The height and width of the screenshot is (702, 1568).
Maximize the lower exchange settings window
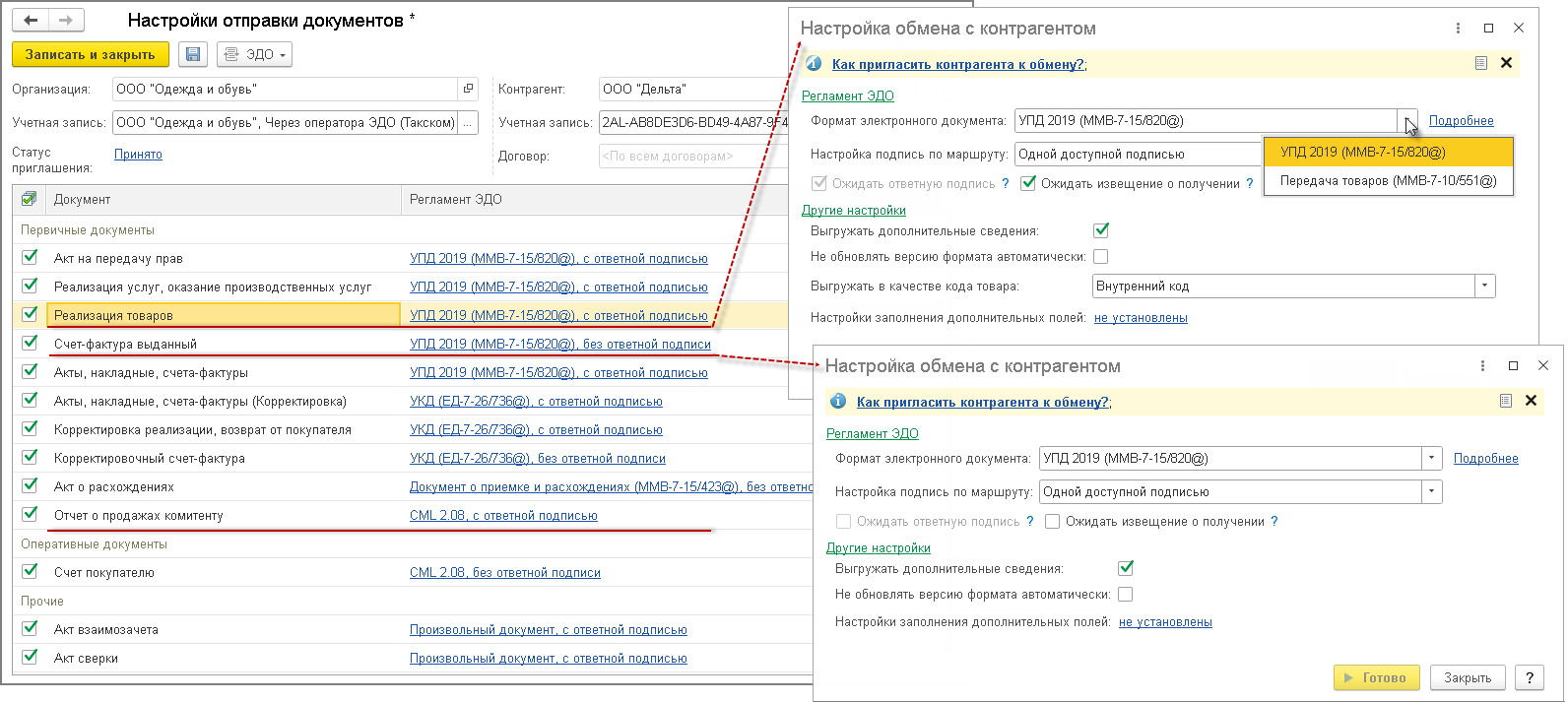click(x=1513, y=365)
